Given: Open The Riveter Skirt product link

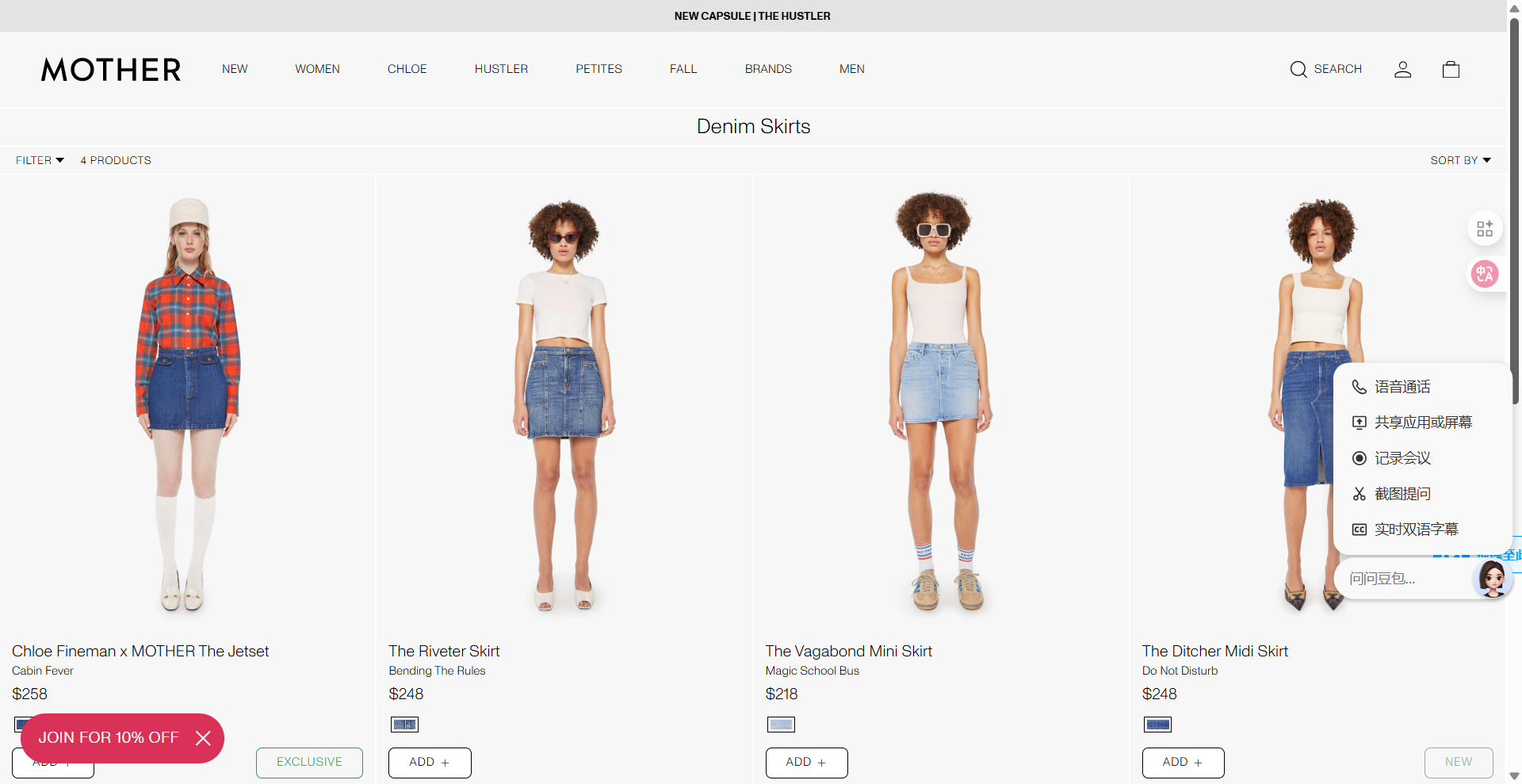Looking at the screenshot, I should (x=444, y=652).
